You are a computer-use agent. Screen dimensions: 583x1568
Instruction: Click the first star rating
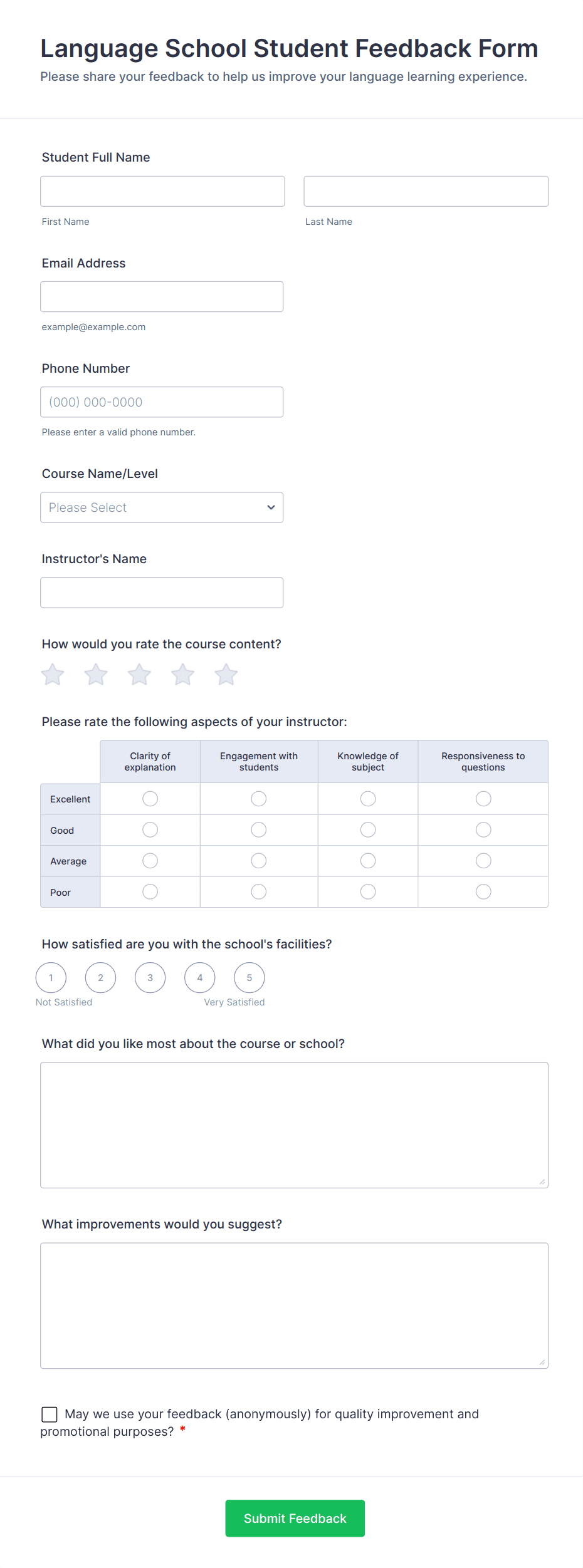(53, 675)
